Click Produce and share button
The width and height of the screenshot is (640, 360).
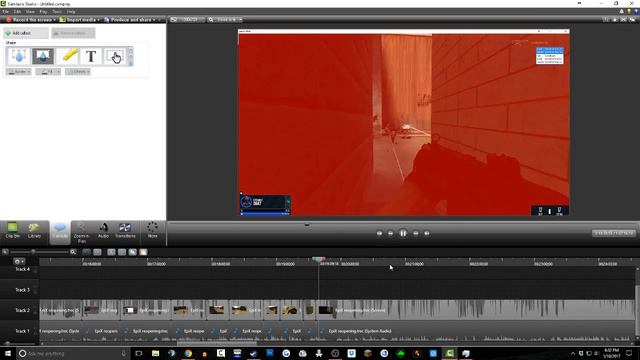[128, 20]
